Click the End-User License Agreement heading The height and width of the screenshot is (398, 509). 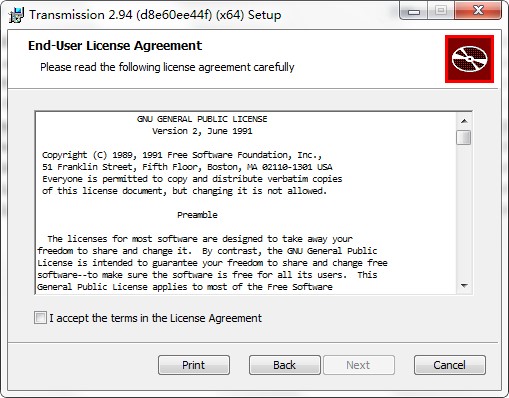click(115, 46)
